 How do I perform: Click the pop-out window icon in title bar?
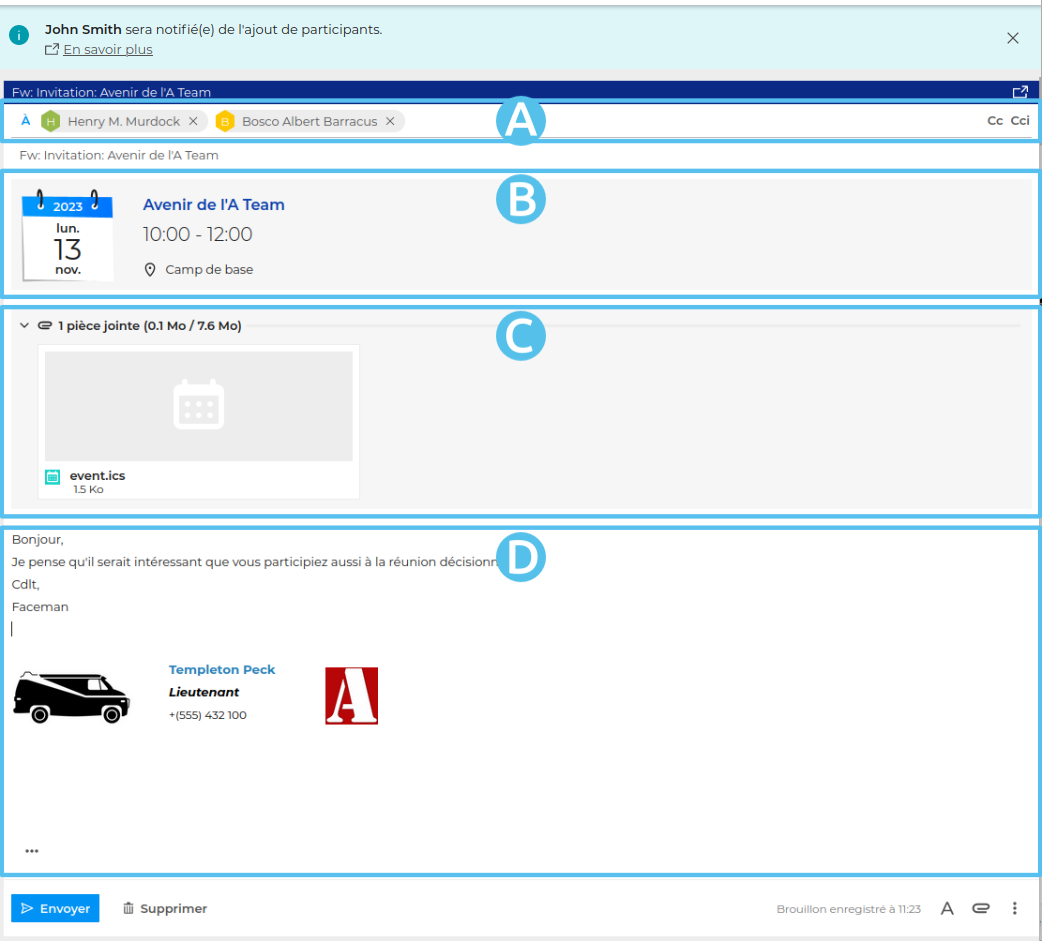coord(1019,92)
